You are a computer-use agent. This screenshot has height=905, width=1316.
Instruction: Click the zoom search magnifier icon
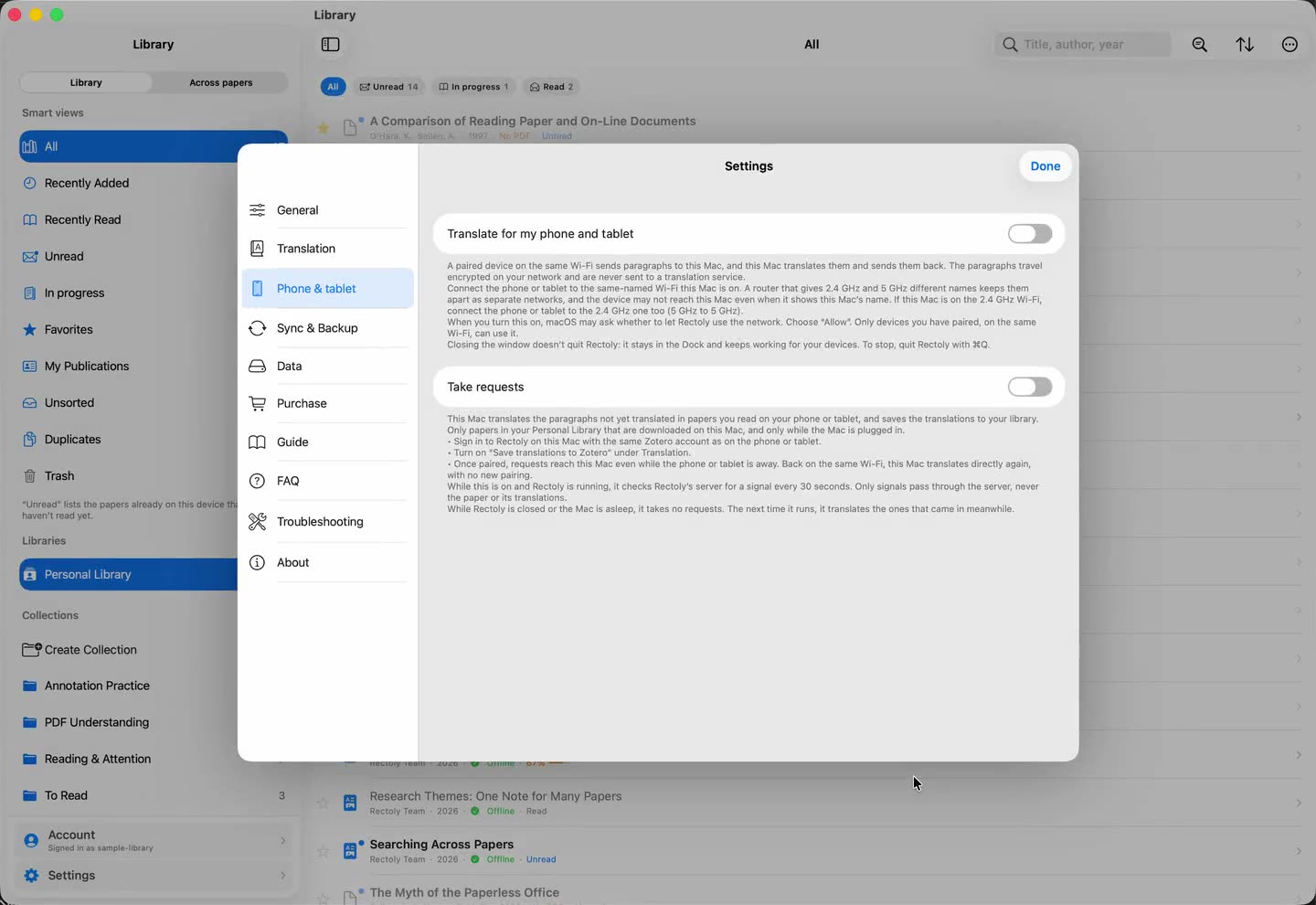[x=1200, y=45]
